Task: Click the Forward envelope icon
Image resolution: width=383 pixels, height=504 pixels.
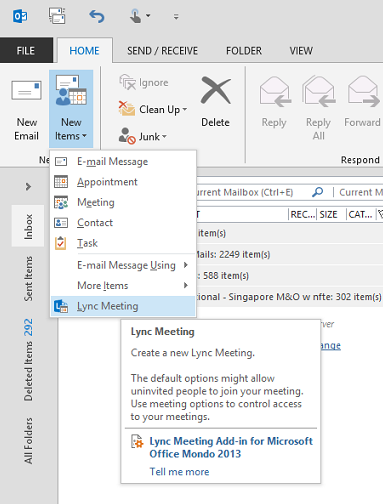Action: tap(363, 91)
